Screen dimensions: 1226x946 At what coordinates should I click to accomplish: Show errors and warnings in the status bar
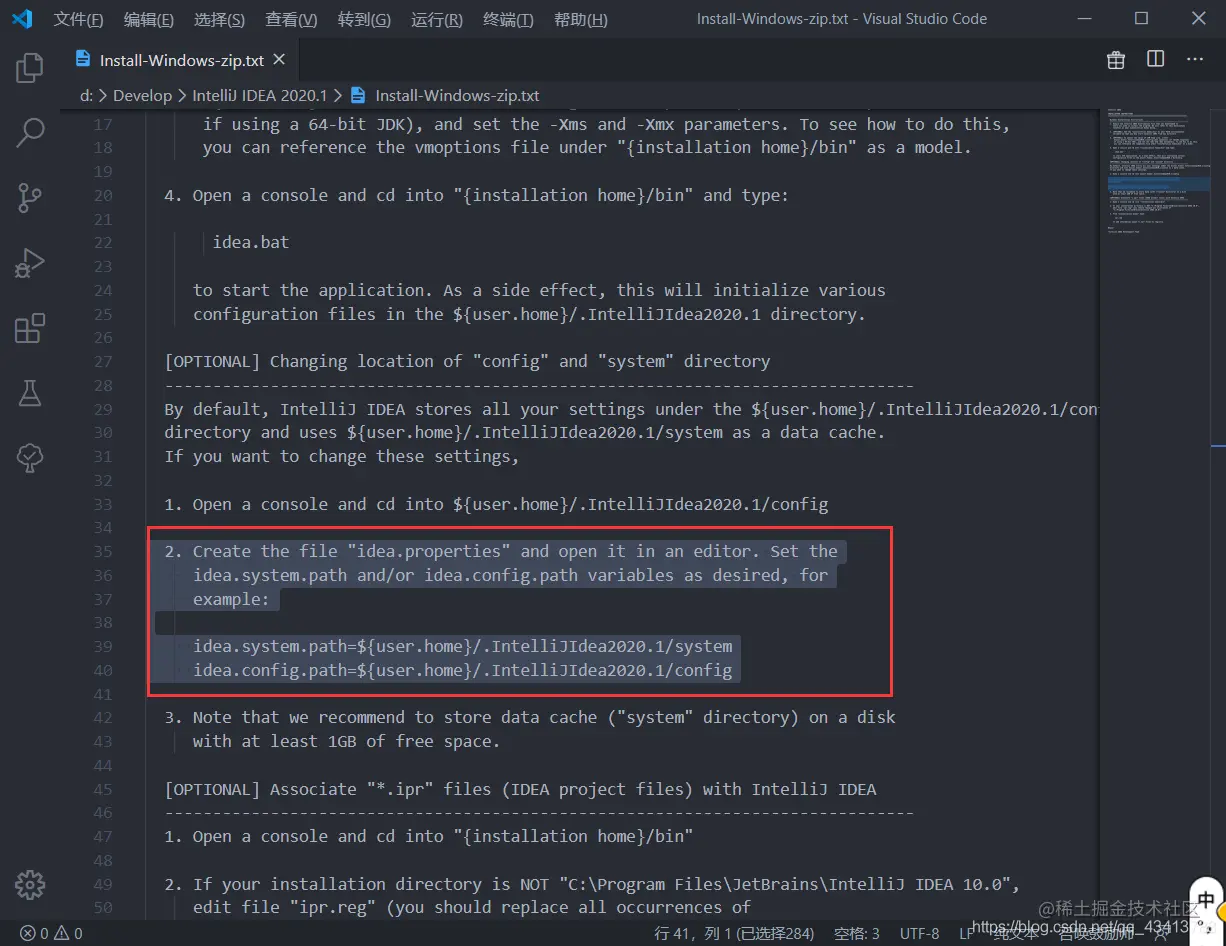[x=52, y=933]
